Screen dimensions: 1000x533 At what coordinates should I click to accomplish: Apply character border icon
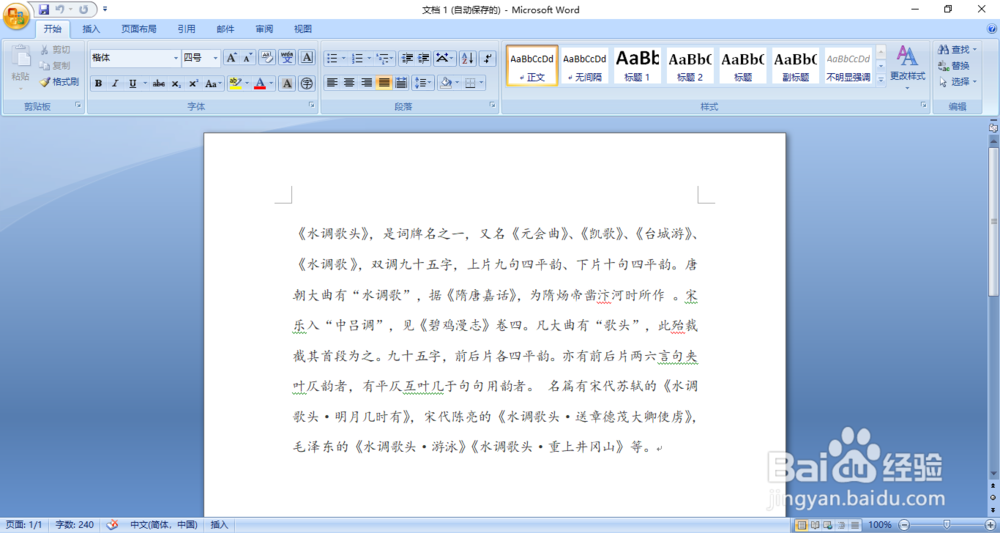click(307, 58)
